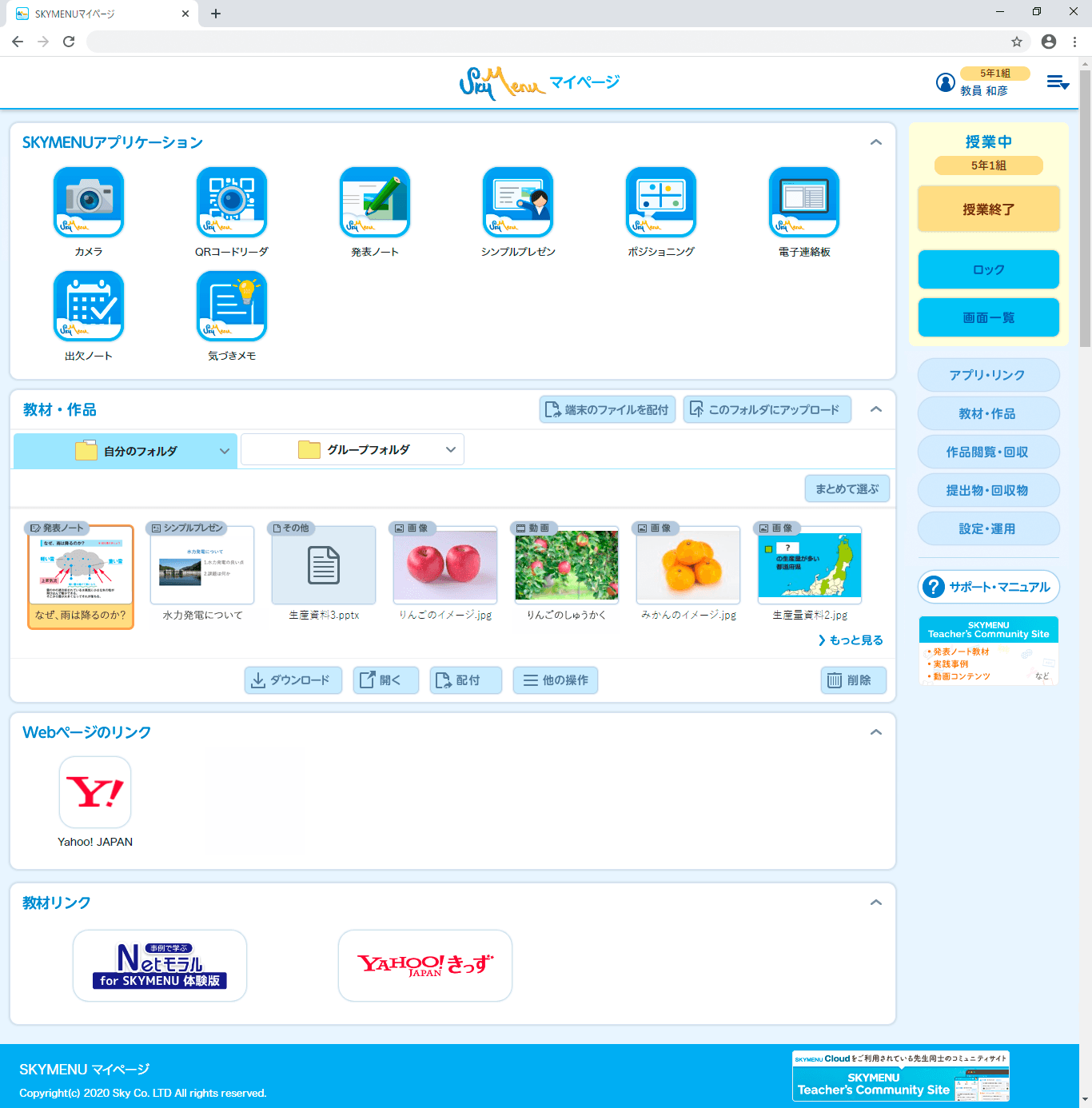Open the ポジショニング application

[x=660, y=201]
